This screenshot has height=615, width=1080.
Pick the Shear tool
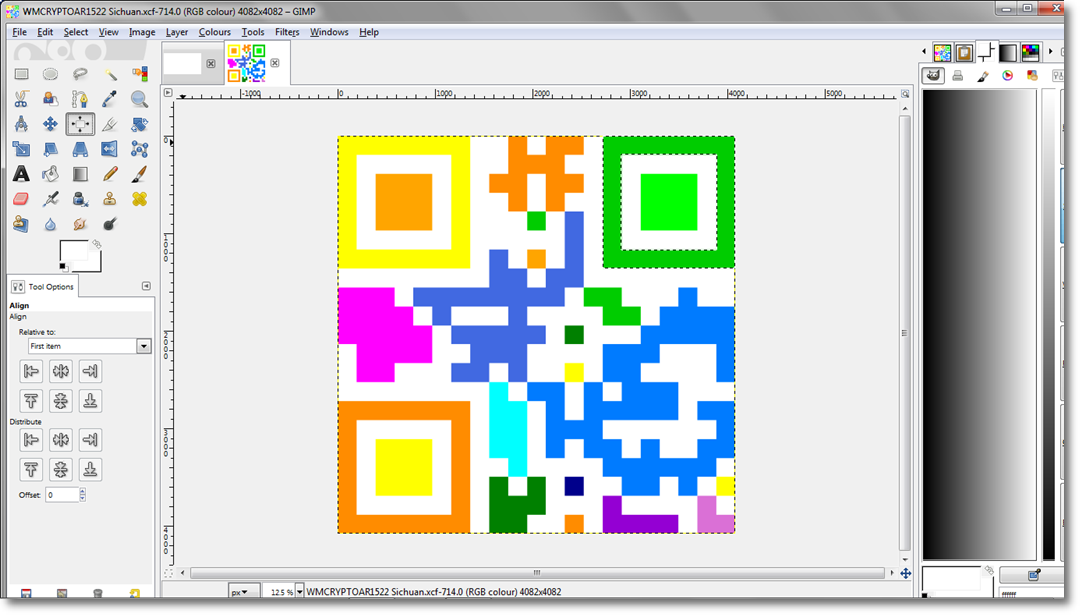[50, 149]
